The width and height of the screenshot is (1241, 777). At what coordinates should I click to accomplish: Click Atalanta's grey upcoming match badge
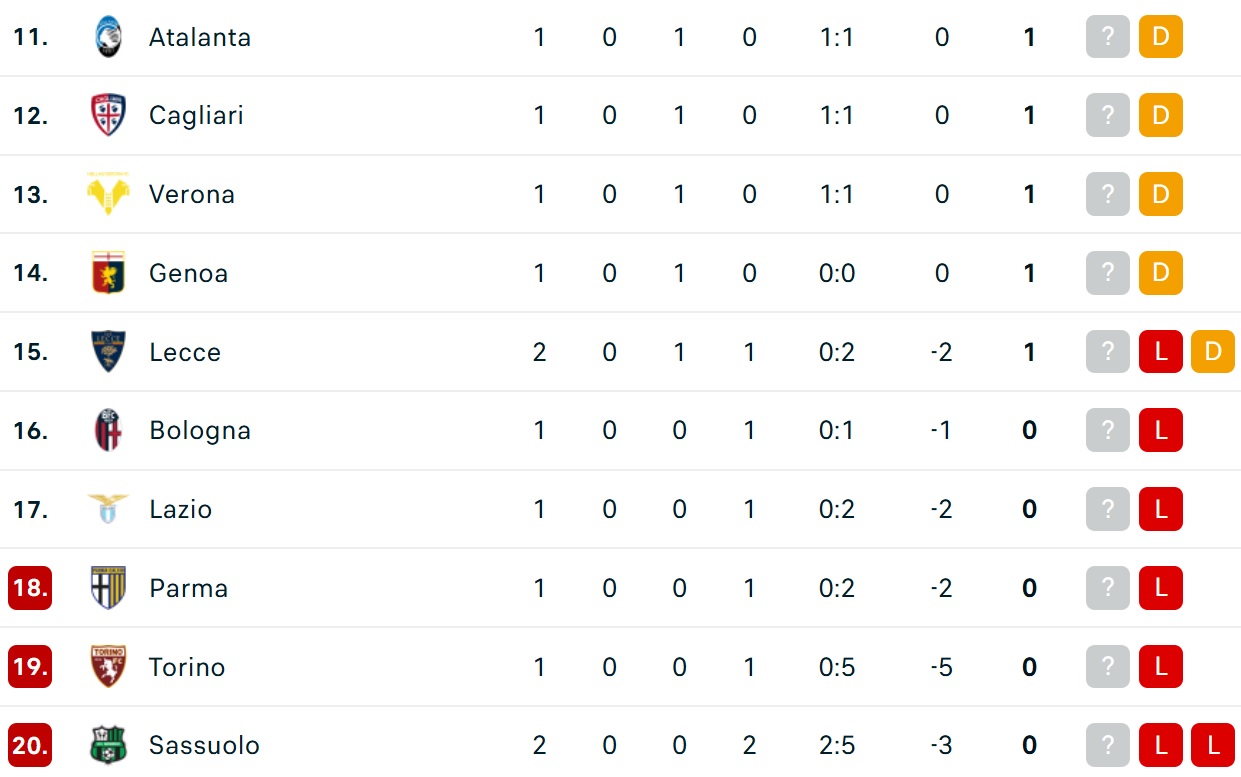[x=1108, y=37]
